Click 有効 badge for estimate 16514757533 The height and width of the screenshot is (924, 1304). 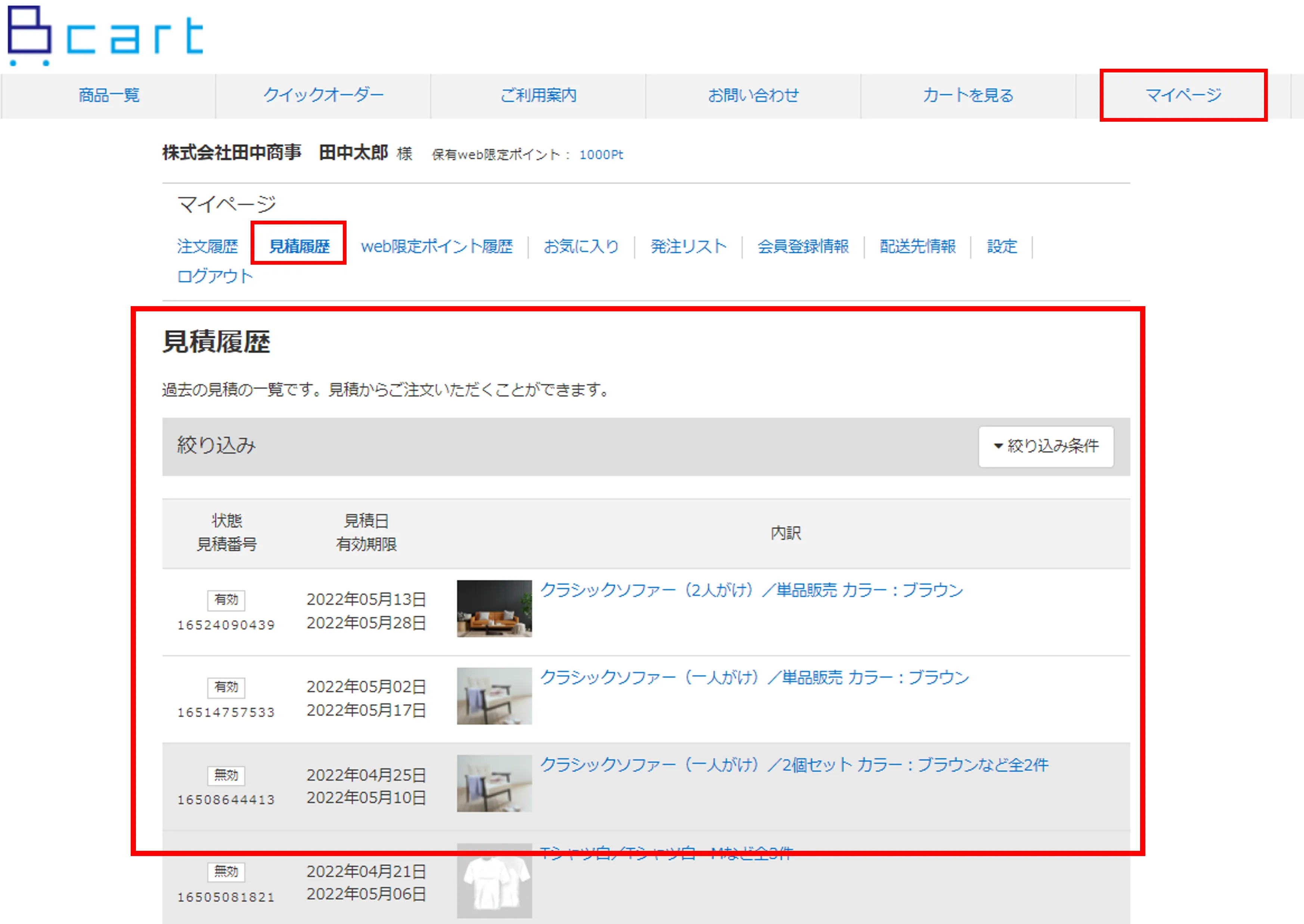click(x=226, y=687)
